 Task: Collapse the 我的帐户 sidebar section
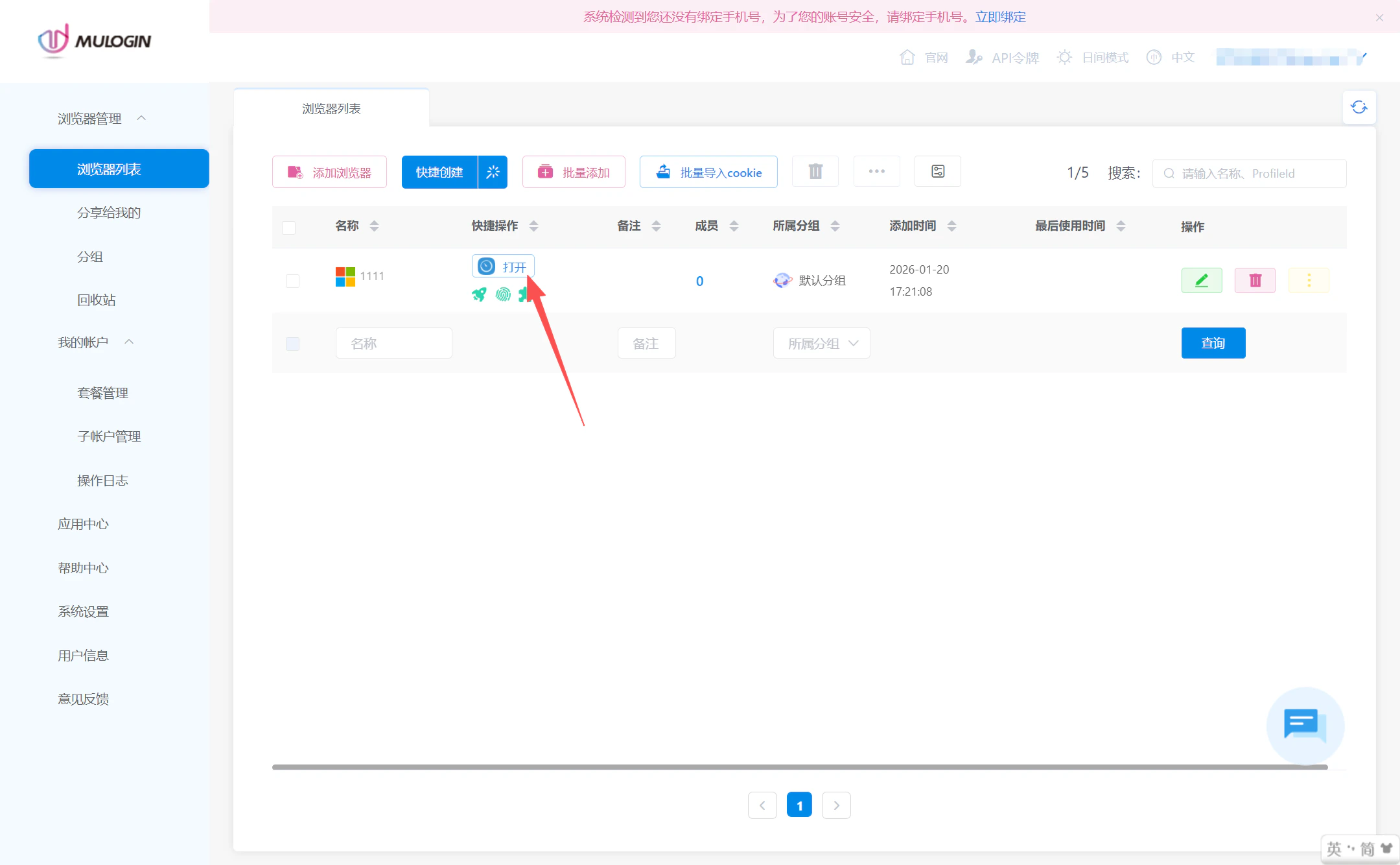point(129,342)
